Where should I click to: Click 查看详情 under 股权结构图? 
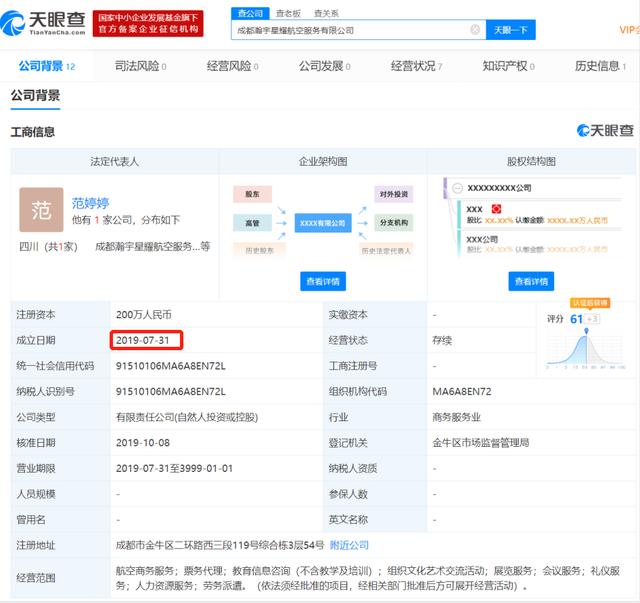(531, 281)
